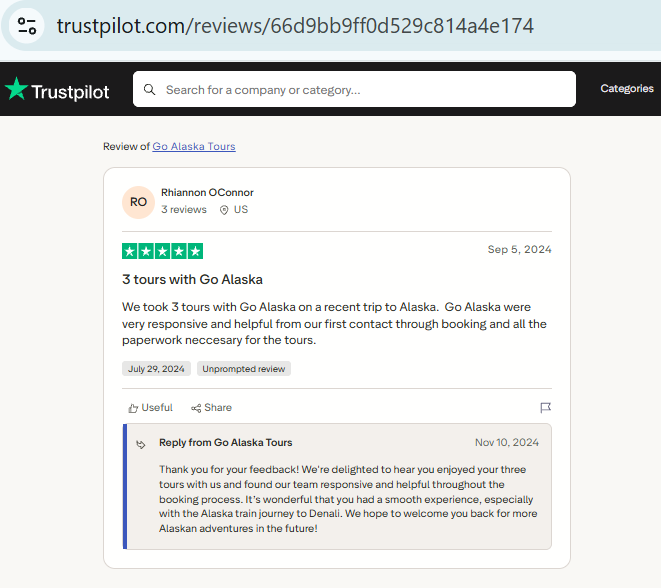Click the RO avatar of Rhiannon OConnor
Viewport: 661px width, 588px height.
pyautogui.click(x=138, y=202)
